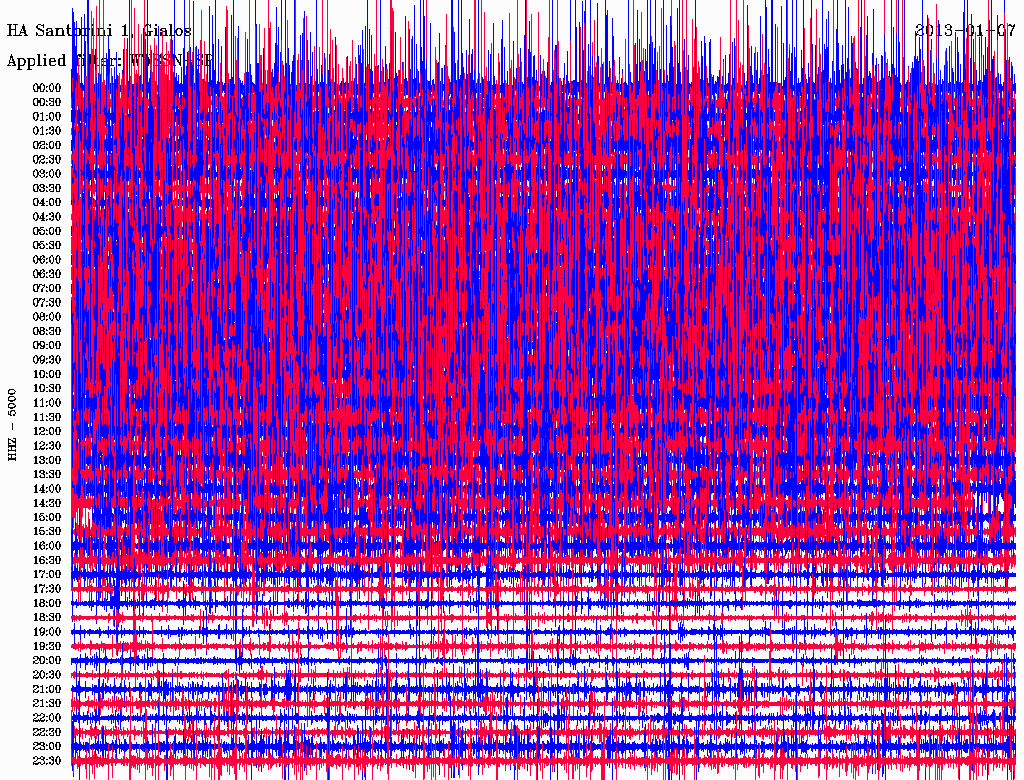Select the '09:00' time label
Image resolution: width=1024 pixels, height=780 pixels.
[x=47, y=346]
